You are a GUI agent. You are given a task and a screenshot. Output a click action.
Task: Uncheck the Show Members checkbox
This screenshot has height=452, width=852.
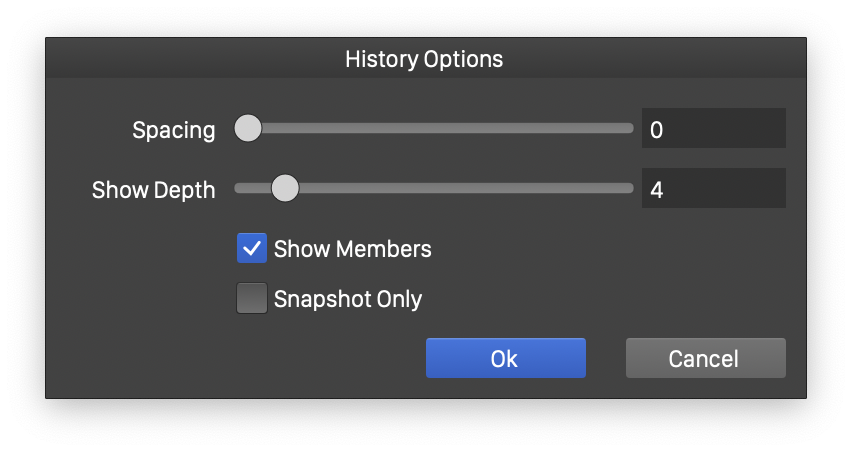click(x=252, y=248)
